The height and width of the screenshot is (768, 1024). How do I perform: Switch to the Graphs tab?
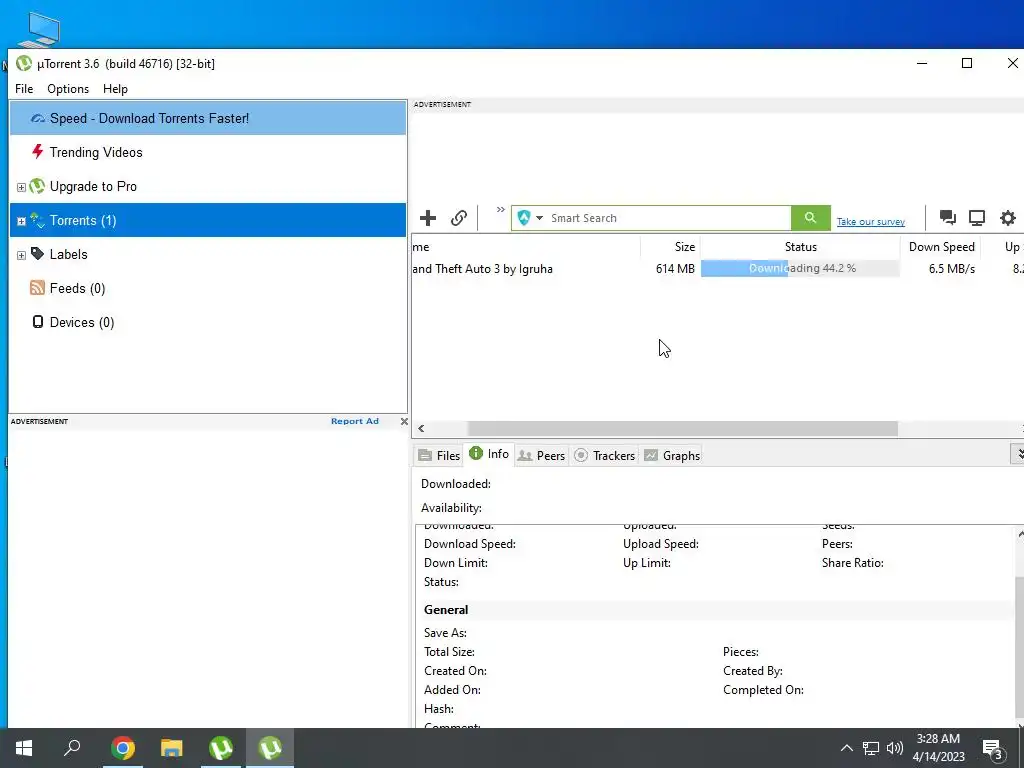point(672,455)
